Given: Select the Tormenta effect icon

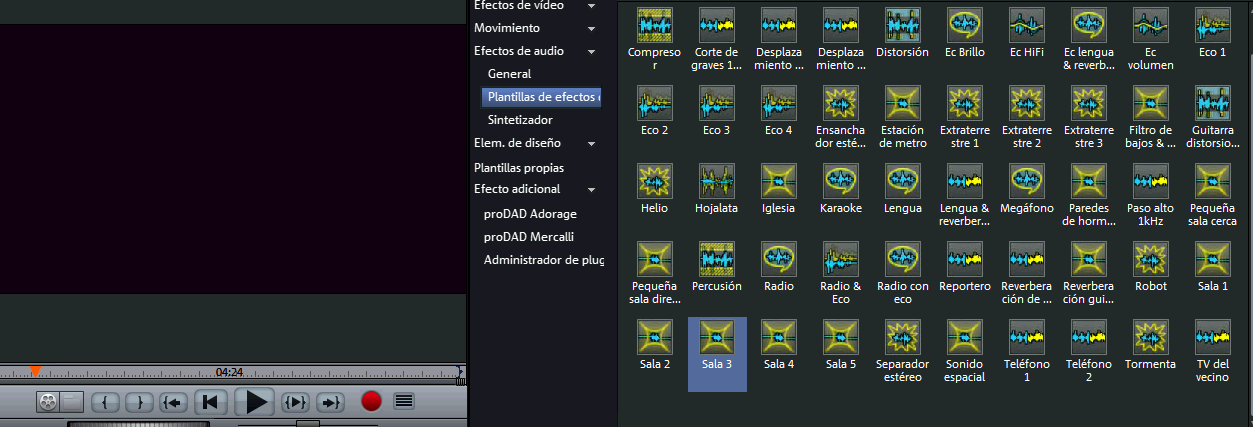Looking at the screenshot, I should pos(1150,336).
